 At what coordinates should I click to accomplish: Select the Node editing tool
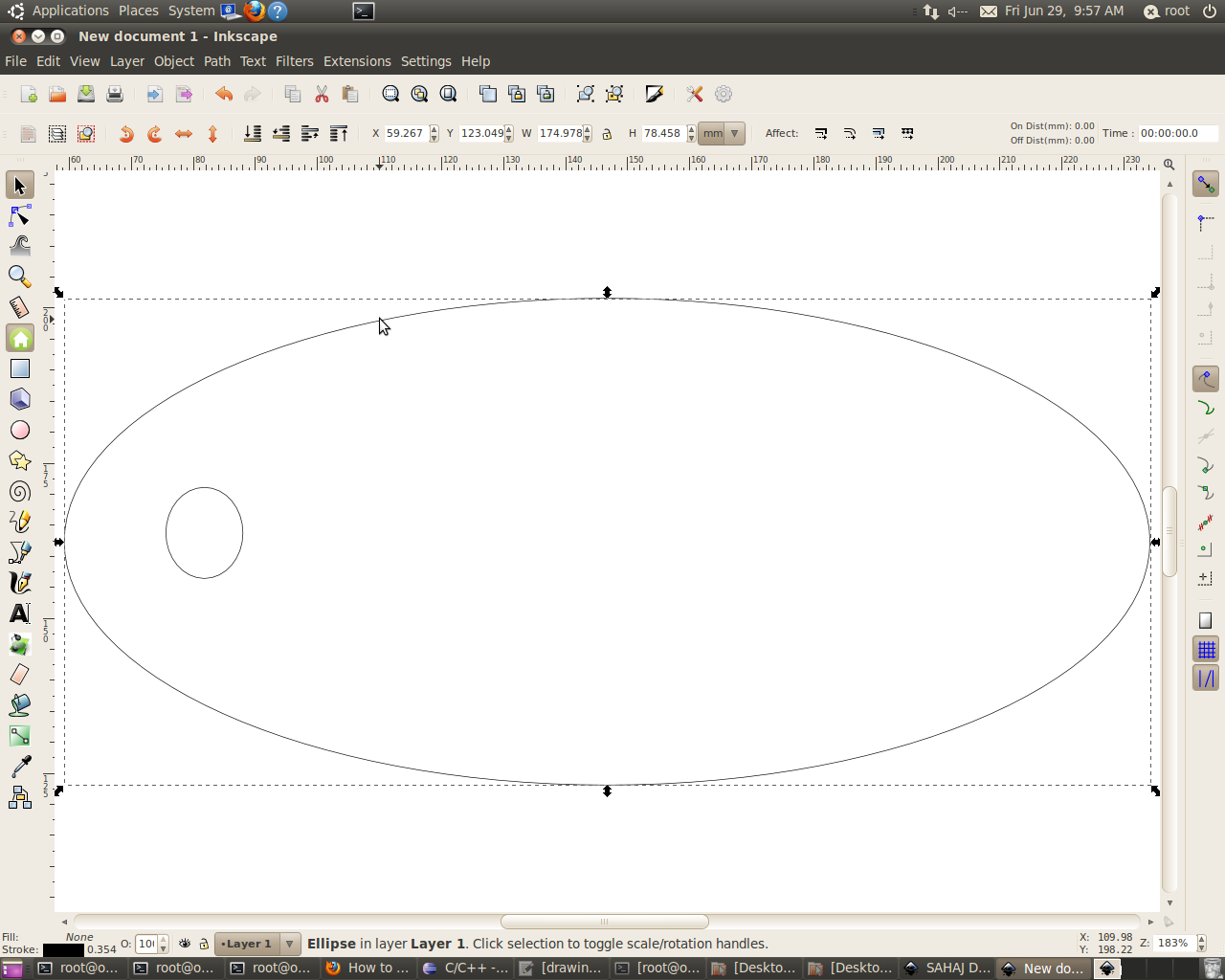tap(20, 215)
